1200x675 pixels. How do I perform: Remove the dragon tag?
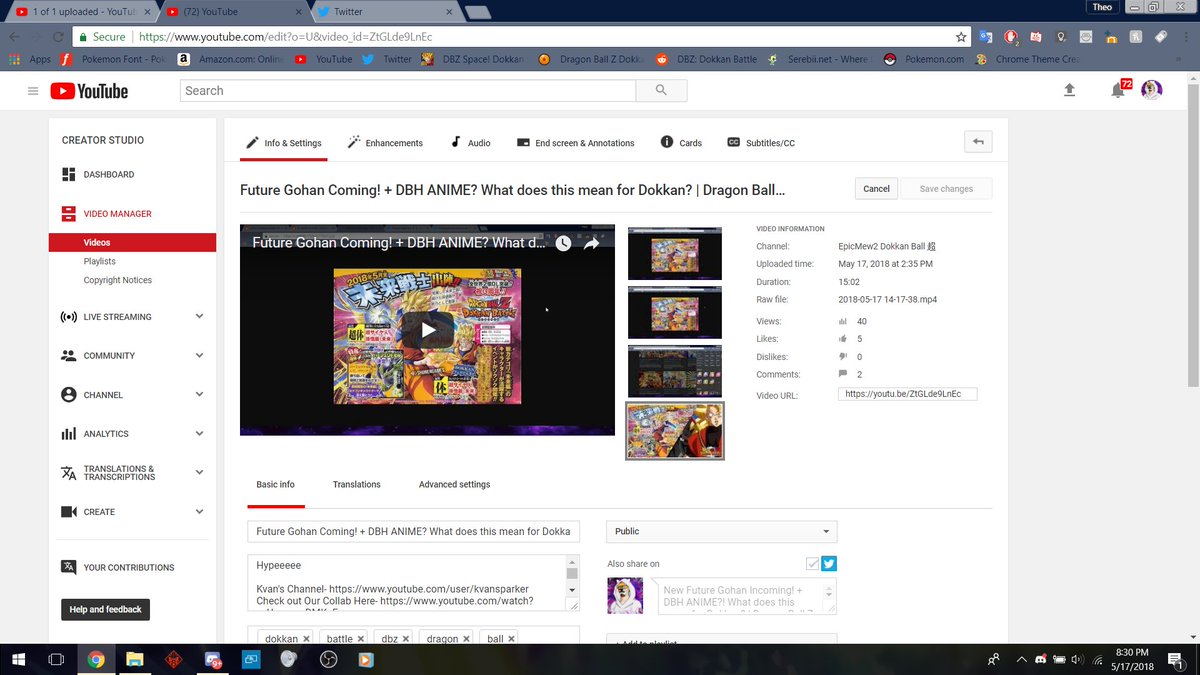tap(468, 638)
